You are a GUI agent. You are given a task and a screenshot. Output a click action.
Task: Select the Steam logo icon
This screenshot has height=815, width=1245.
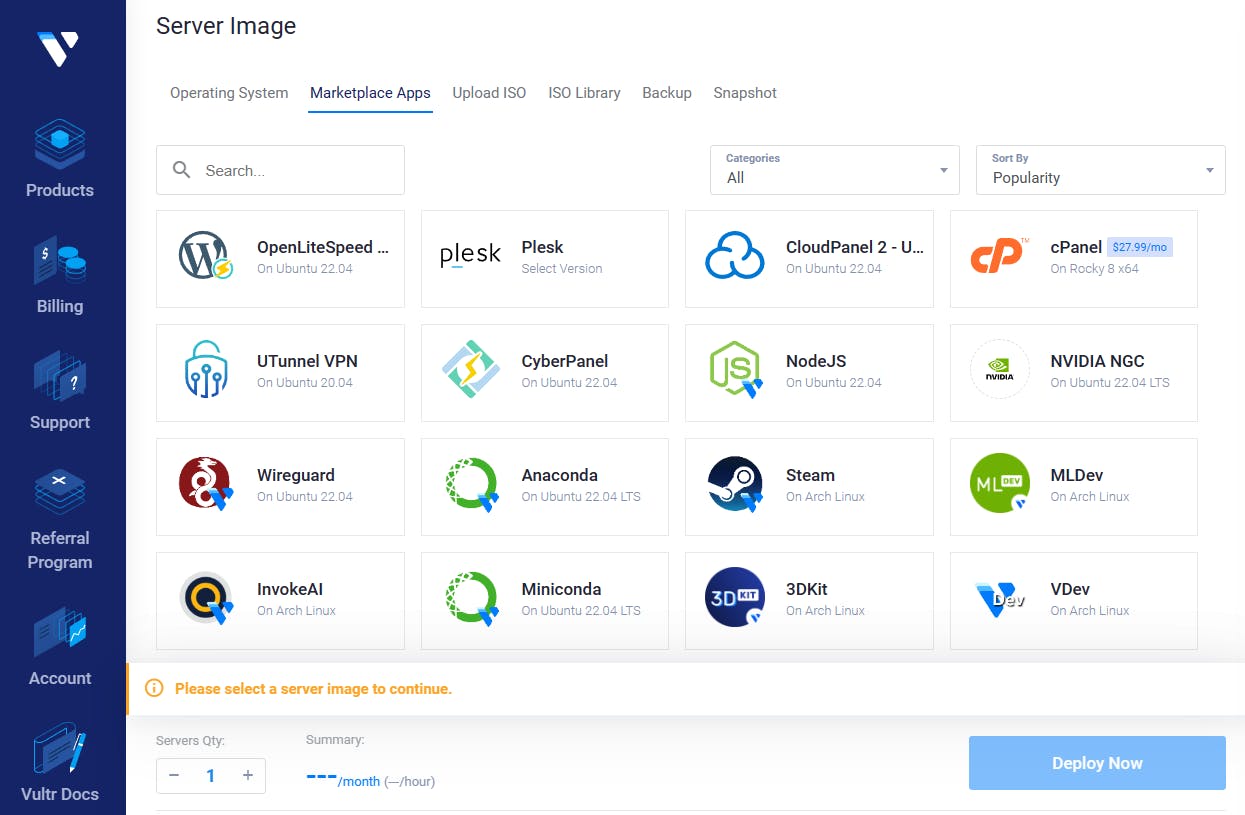[x=735, y=484]
